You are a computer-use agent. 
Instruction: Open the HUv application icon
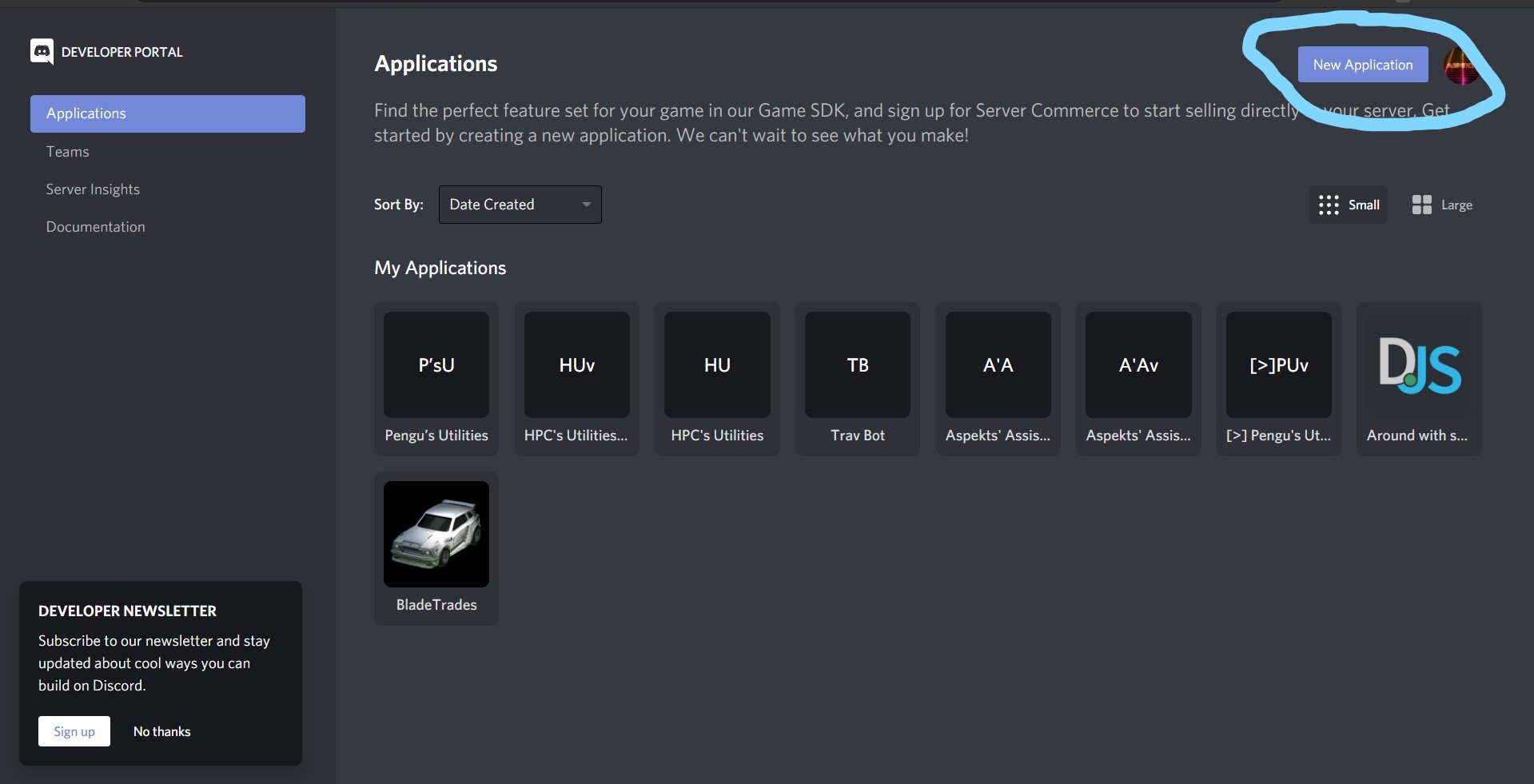(577, 365)
